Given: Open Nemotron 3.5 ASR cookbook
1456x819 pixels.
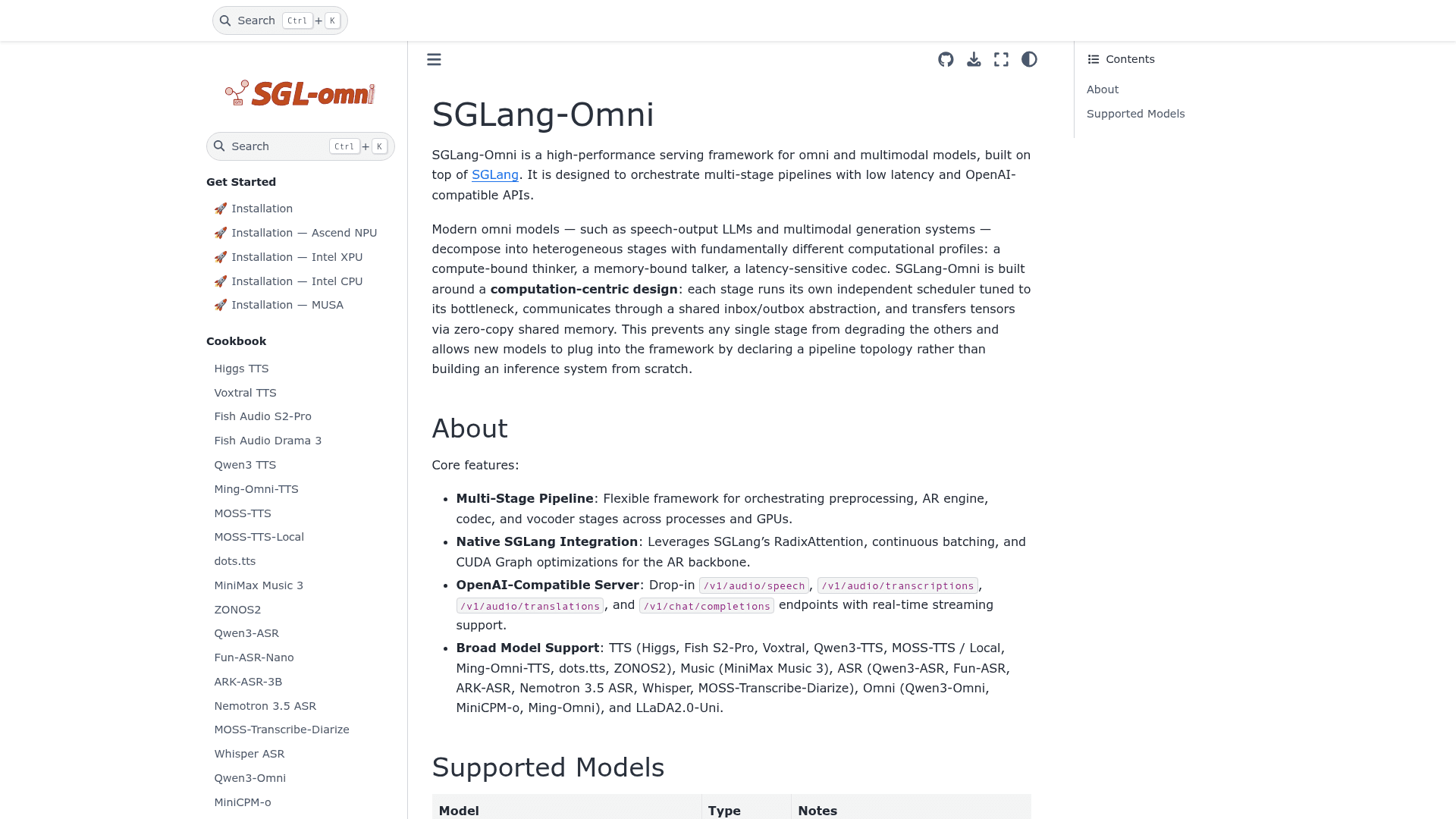Looking at the screenshot, I should tap(265, 706).
